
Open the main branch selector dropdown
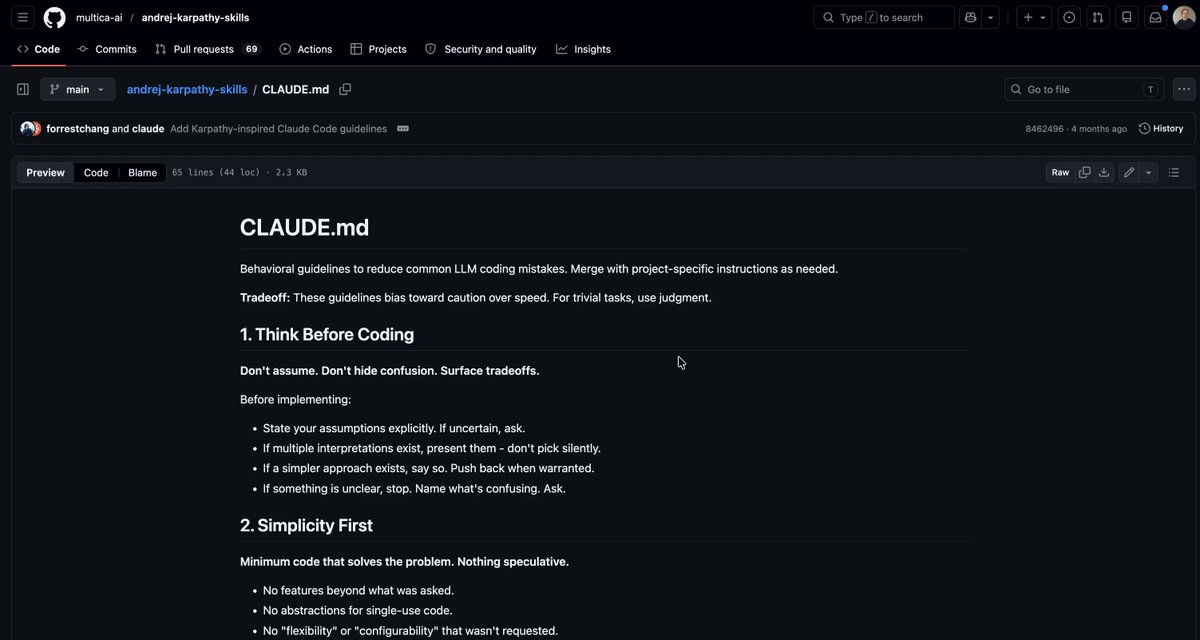(x=77, y=89)
